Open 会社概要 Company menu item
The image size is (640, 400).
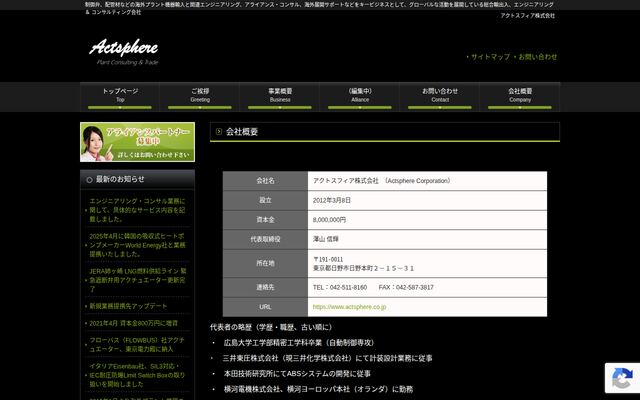pyautogui.click(x=520, y=97)
